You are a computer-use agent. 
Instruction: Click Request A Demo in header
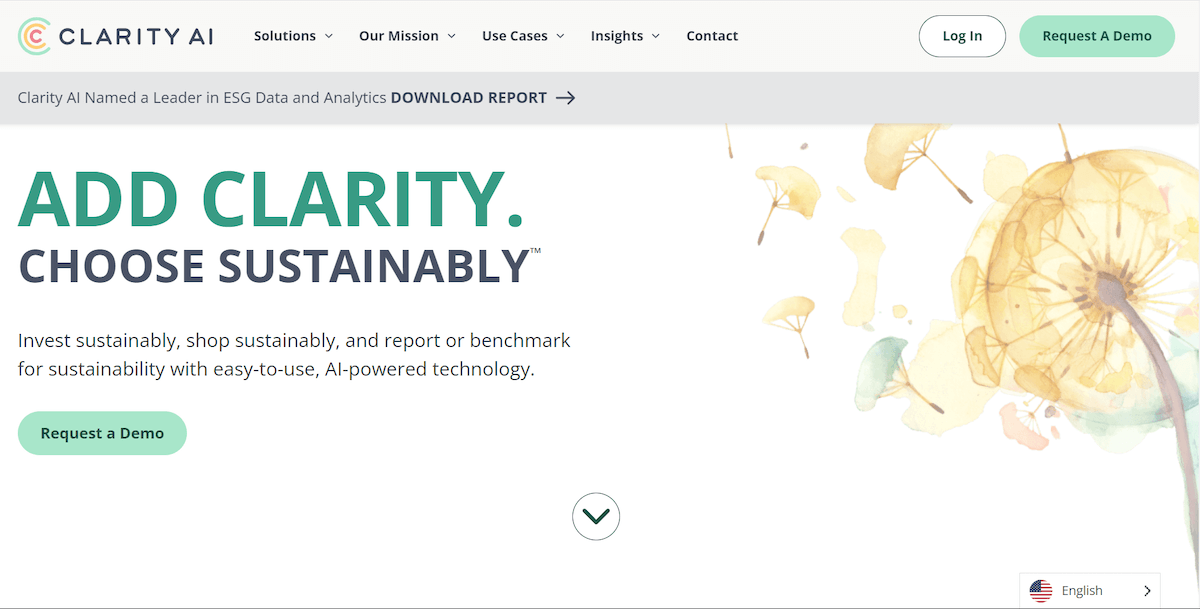click(1097, 36)
